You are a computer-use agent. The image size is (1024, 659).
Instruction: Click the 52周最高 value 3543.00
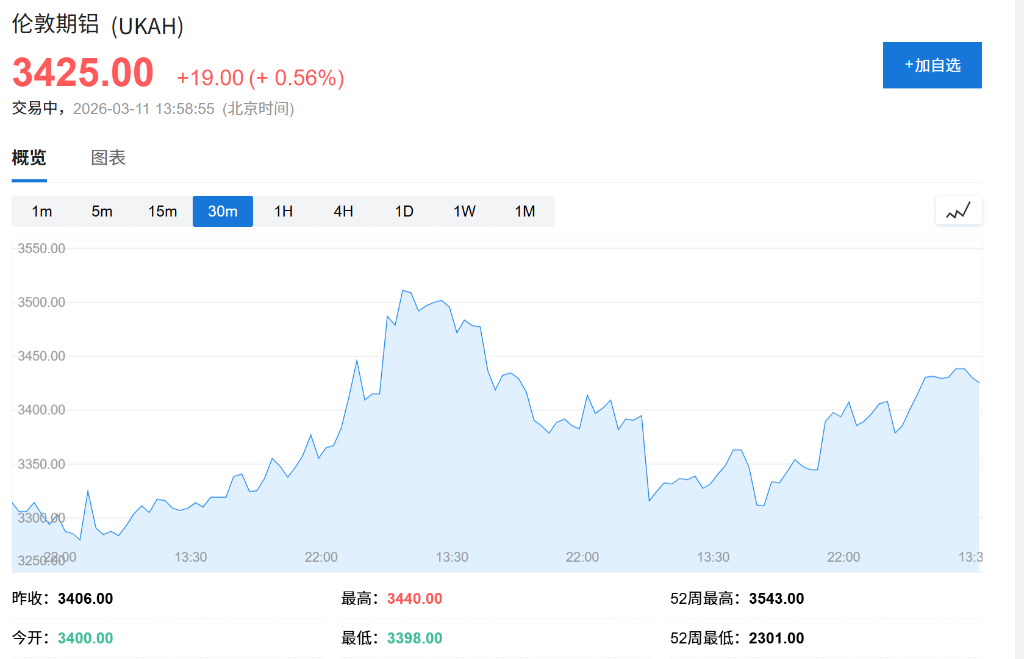pos(775,598)
